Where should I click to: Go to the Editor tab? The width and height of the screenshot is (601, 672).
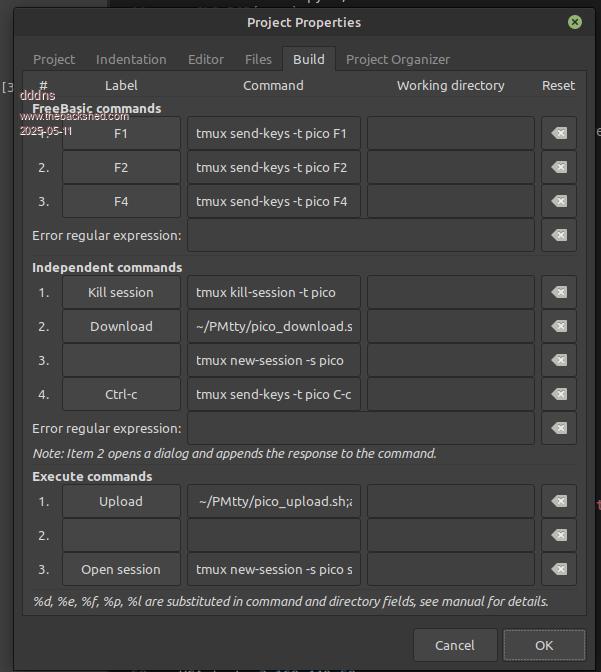[x=206, y=59]
